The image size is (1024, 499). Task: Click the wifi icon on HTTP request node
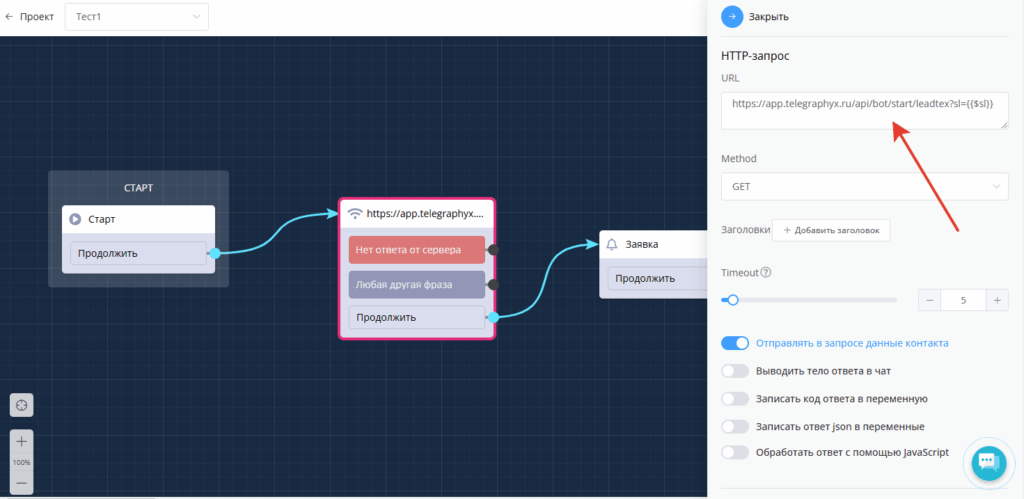click(x=354, y=213)
